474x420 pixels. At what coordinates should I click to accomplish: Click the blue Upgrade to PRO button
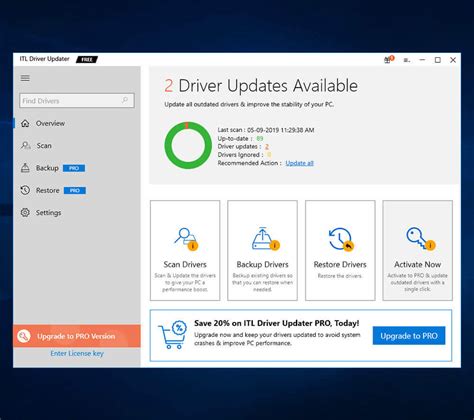409,336
